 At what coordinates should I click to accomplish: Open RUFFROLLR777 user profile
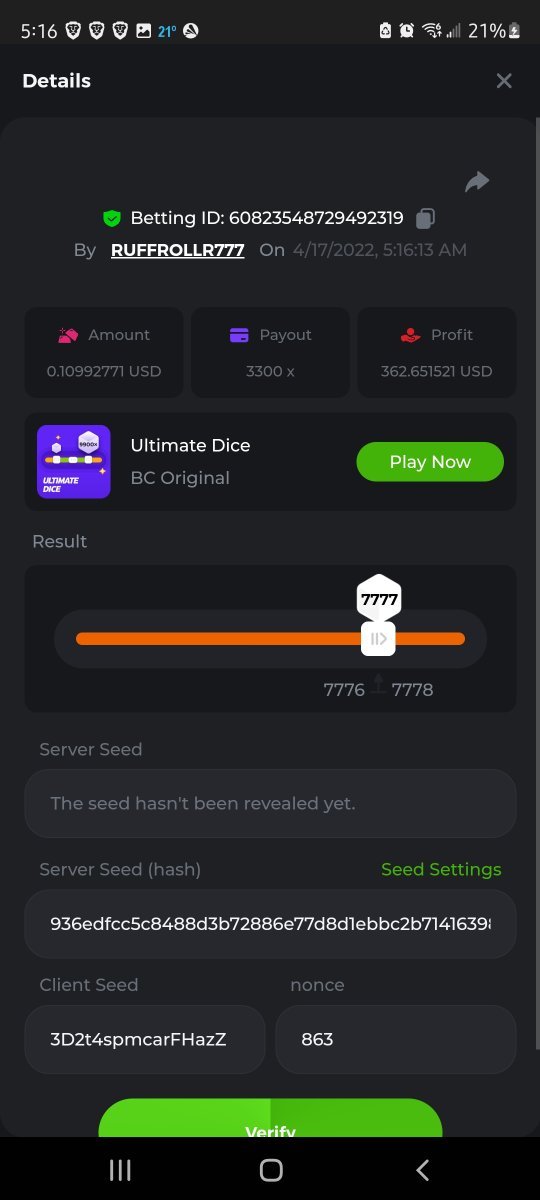tap(178, 250)
